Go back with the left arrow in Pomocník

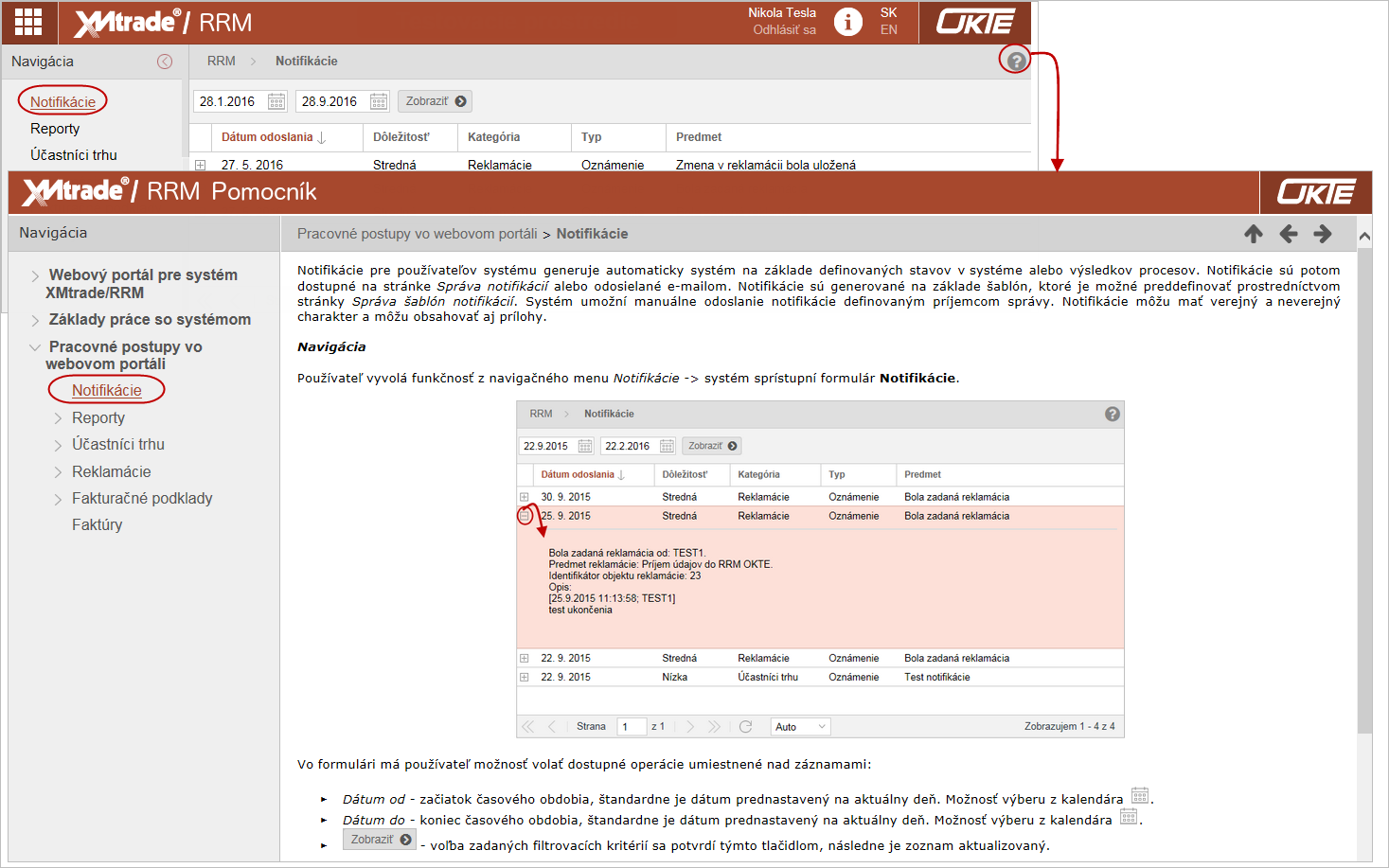tap(1288, 234)
